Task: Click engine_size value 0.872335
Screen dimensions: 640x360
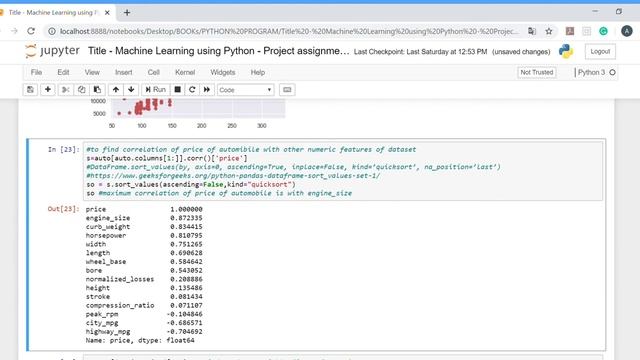Action: (186, 218)
